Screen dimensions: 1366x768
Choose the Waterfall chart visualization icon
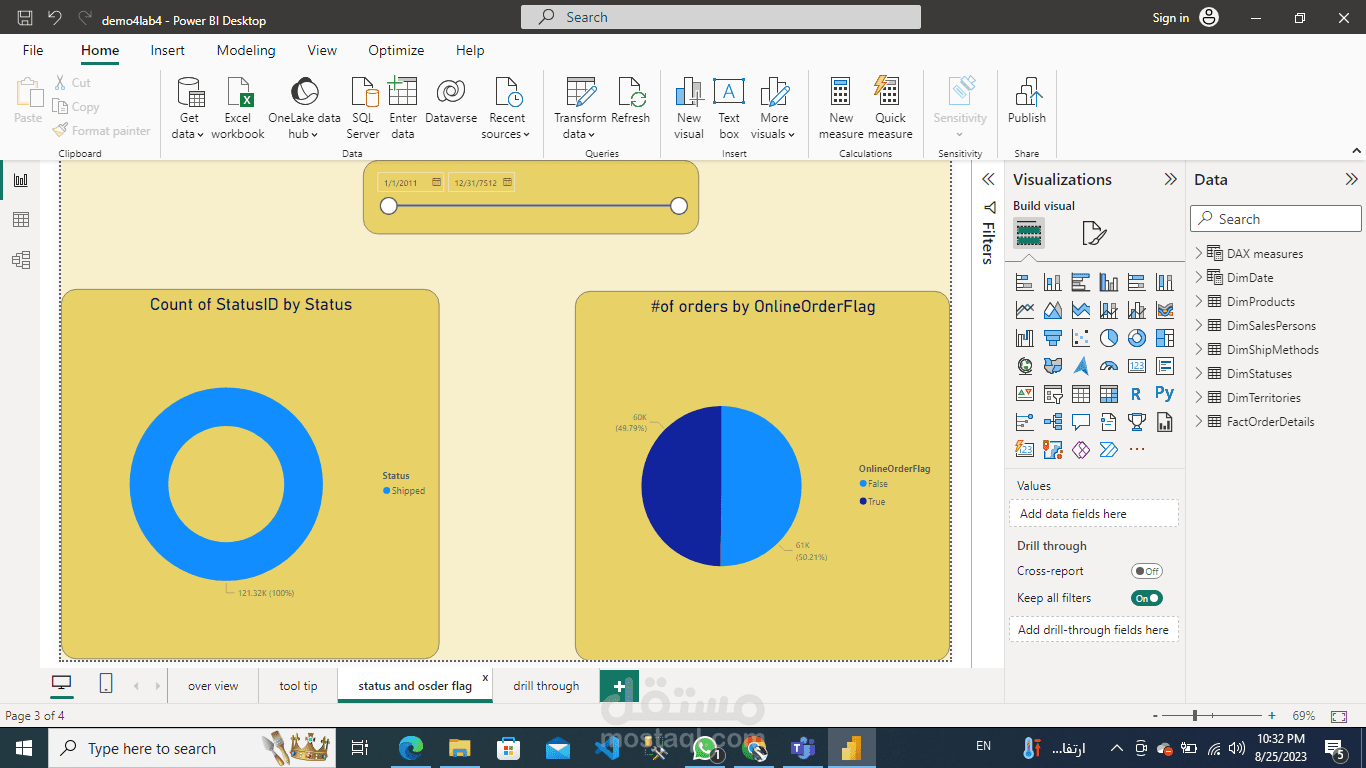click(1024, 338)
